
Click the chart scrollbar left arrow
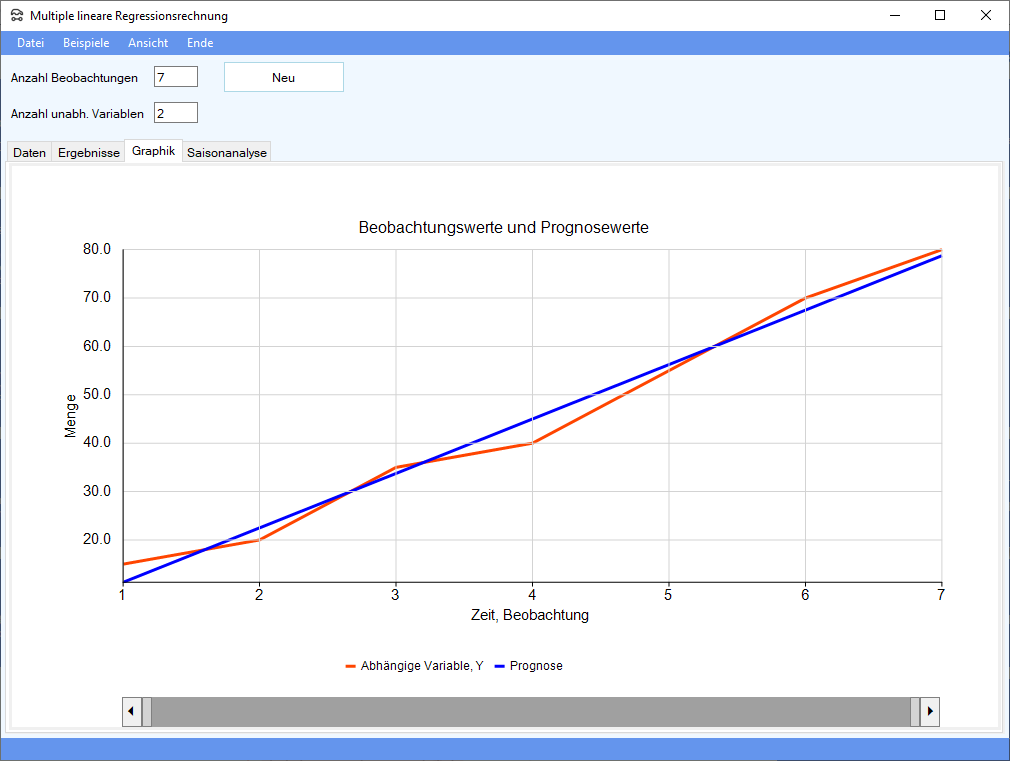tap(131, 712)
